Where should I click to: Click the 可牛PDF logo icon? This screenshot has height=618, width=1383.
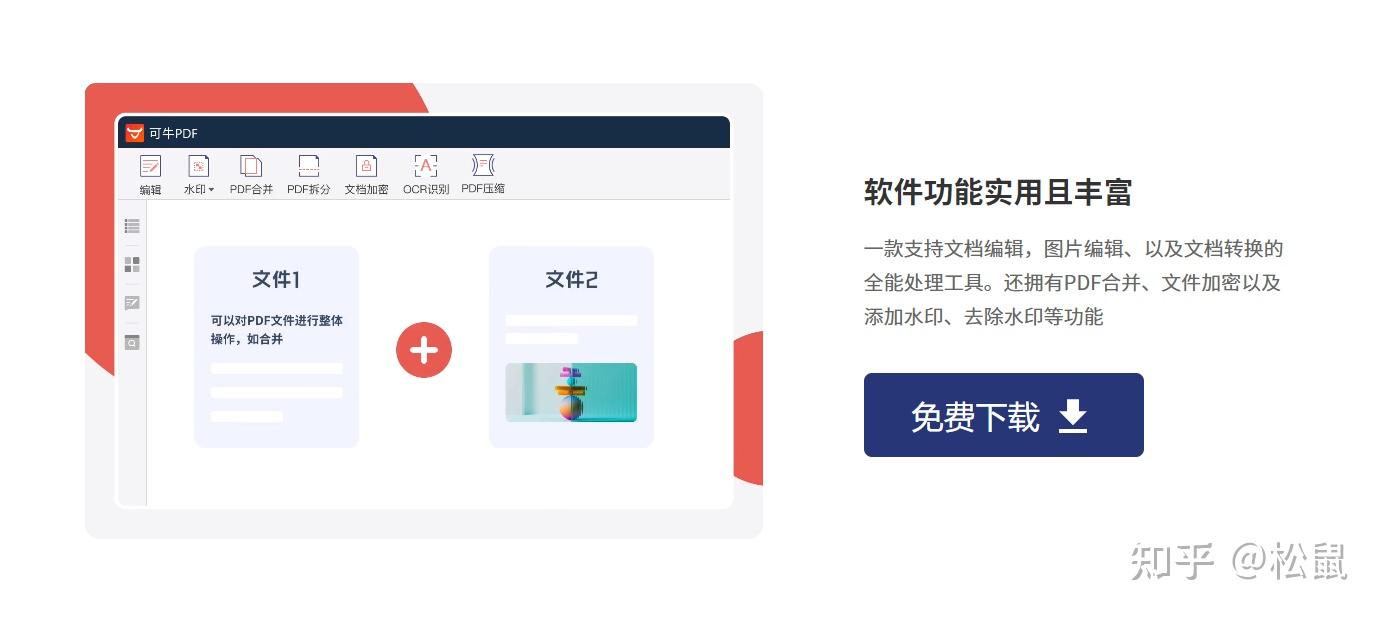tap(134, 133)
